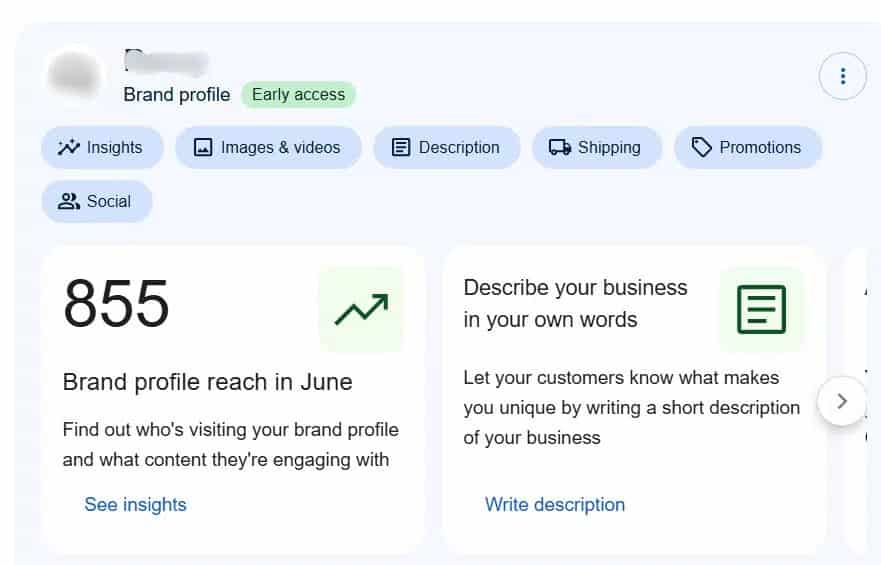Open the Description chip
This screenshot has width=881, height=565.
point(459,147)
